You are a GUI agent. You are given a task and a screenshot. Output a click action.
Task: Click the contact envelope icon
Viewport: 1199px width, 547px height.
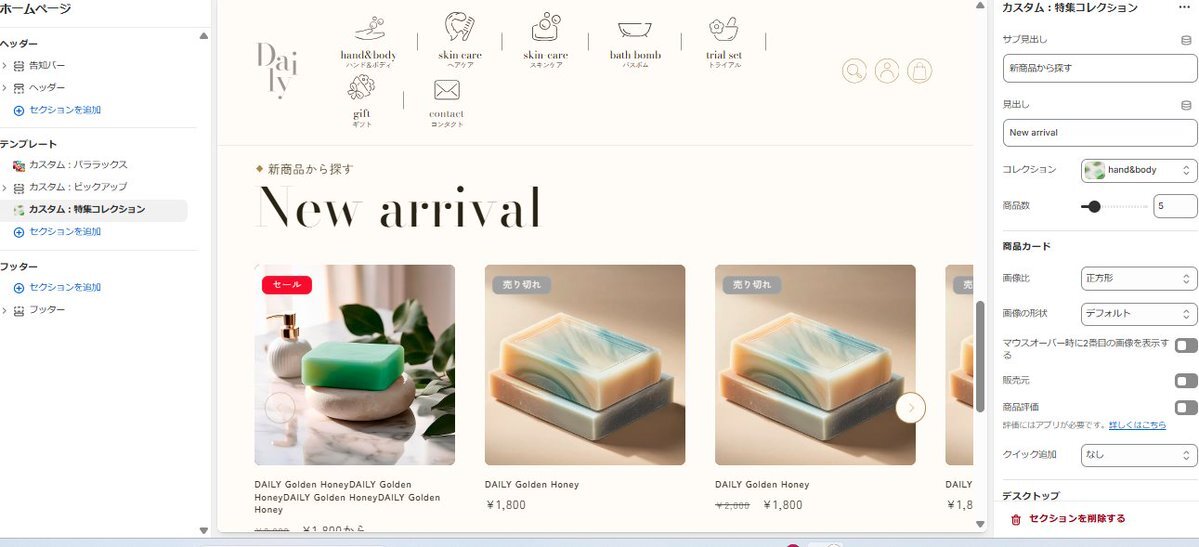[447, 90]
